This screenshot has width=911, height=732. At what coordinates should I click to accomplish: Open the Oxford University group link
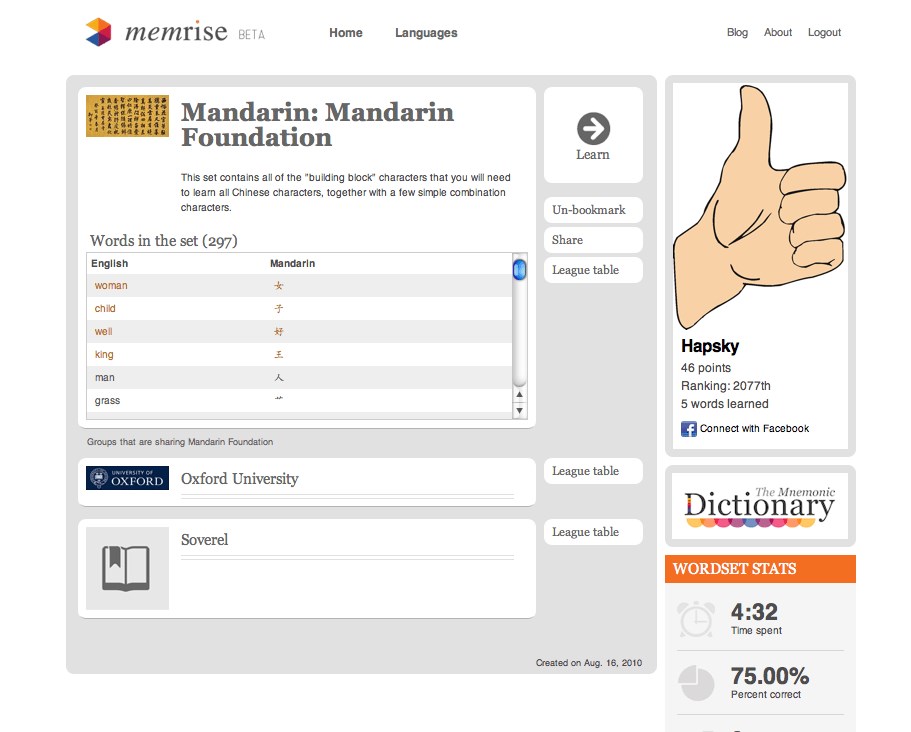pyautogui.click(x=239, y=479)
